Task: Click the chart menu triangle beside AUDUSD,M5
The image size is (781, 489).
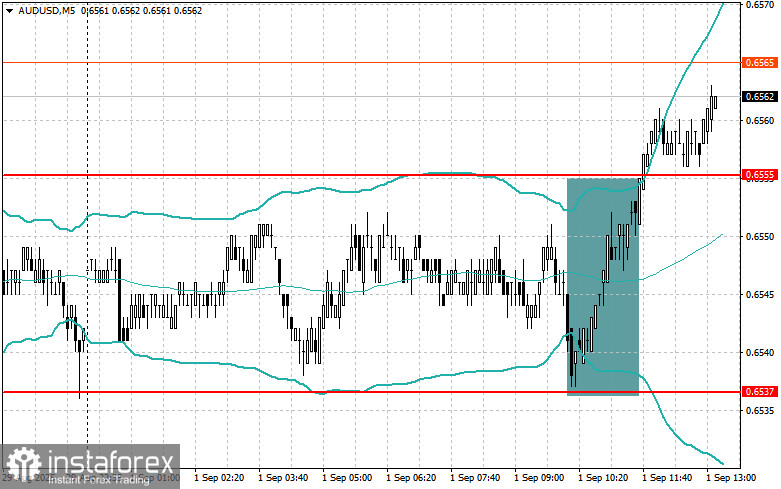Action: [9, 10]
